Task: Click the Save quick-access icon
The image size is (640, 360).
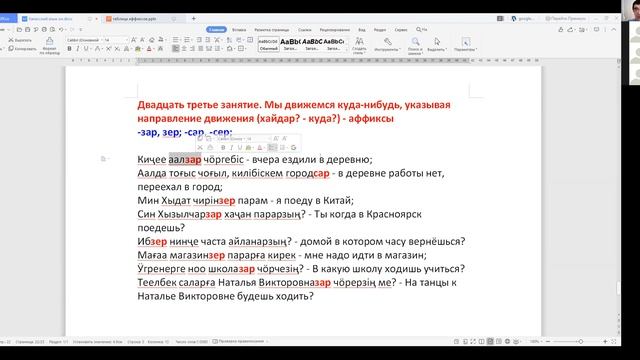Action: tap(27, 29)
